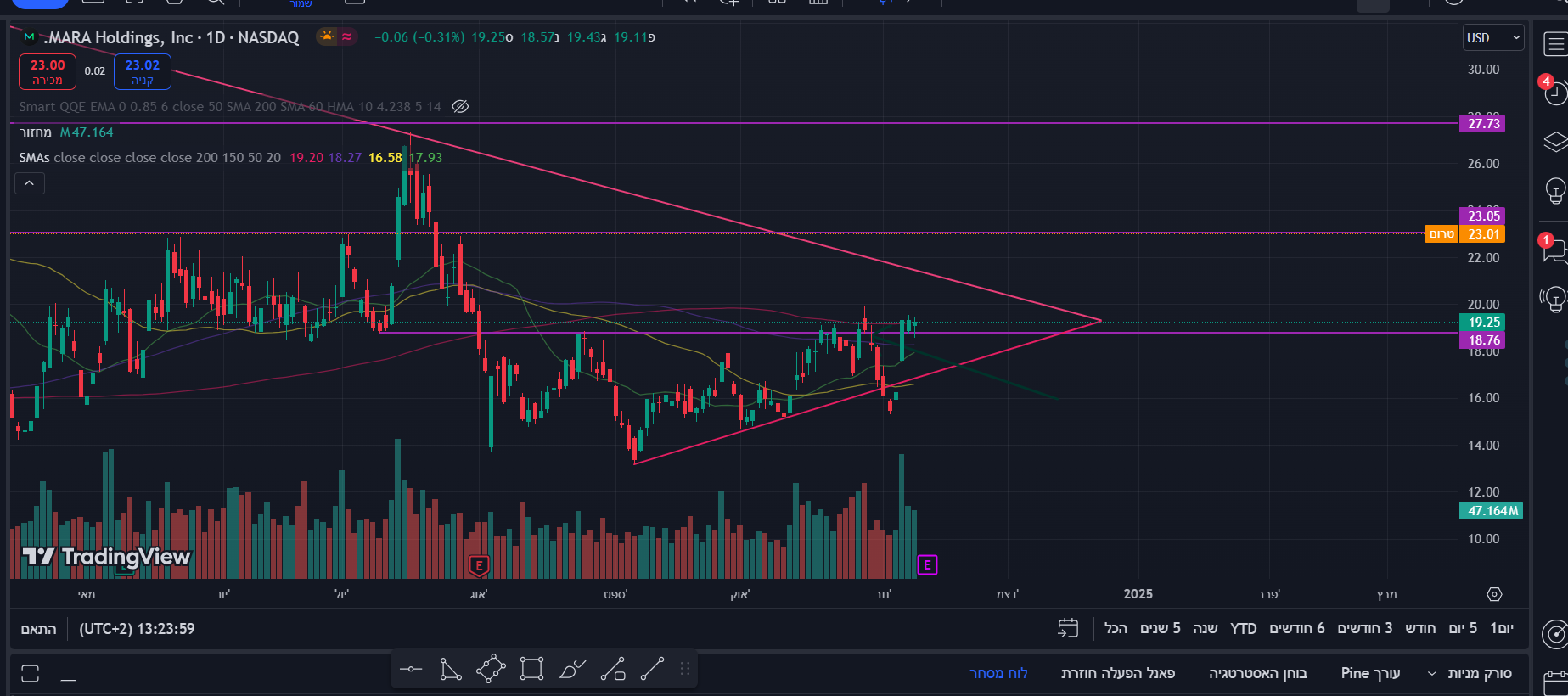Click the UTC+2 time zone clock
Screen dimensions: 1568x696
pyautogui.click(x=137, y=629)
